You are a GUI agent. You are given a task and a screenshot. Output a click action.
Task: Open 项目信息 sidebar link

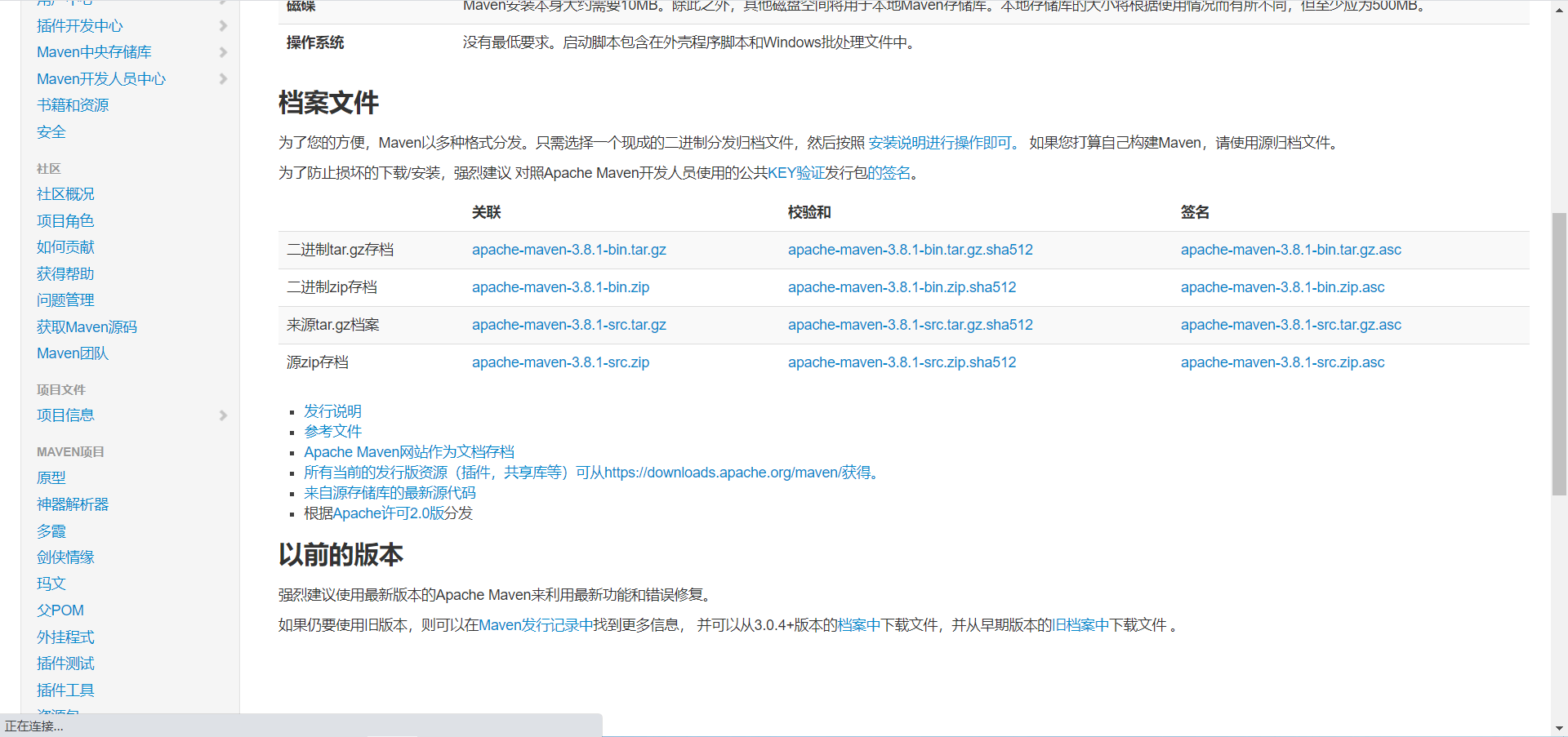tap(65, 415)
